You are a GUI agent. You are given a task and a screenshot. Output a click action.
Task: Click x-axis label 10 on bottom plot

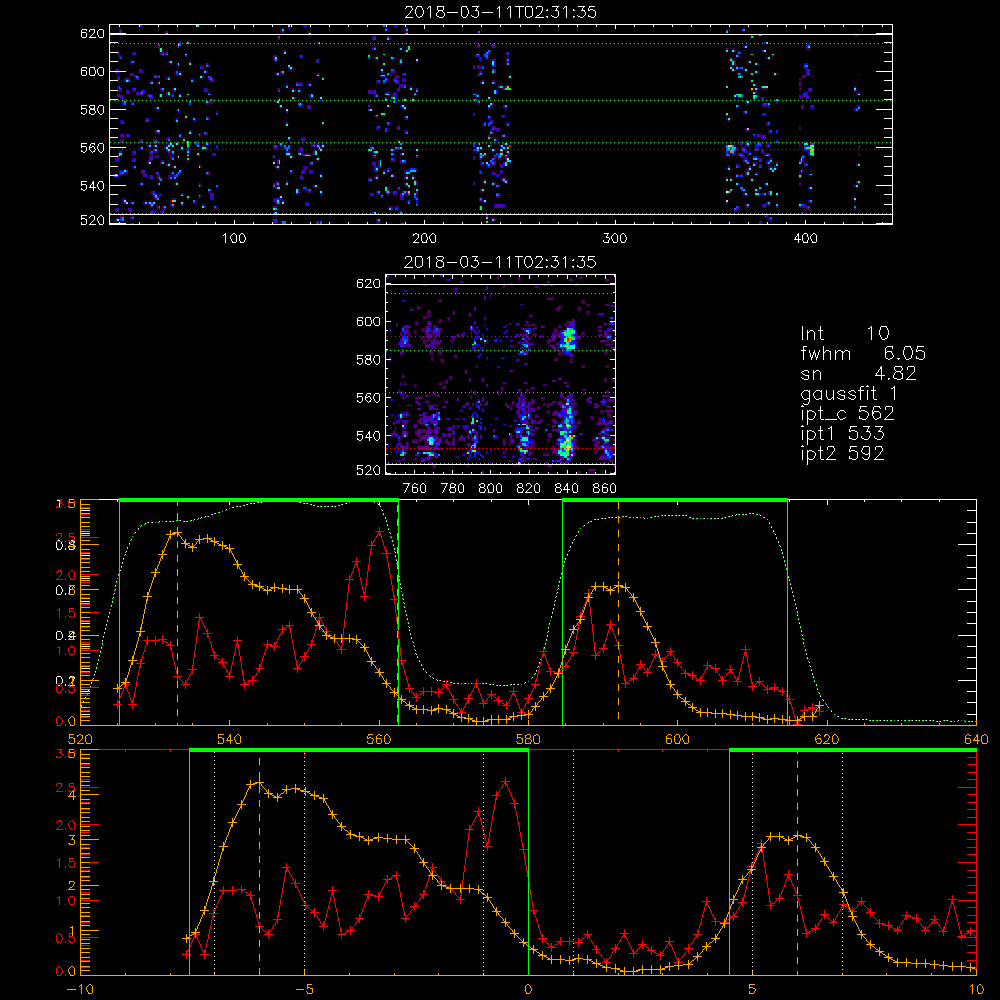point(976,990)
